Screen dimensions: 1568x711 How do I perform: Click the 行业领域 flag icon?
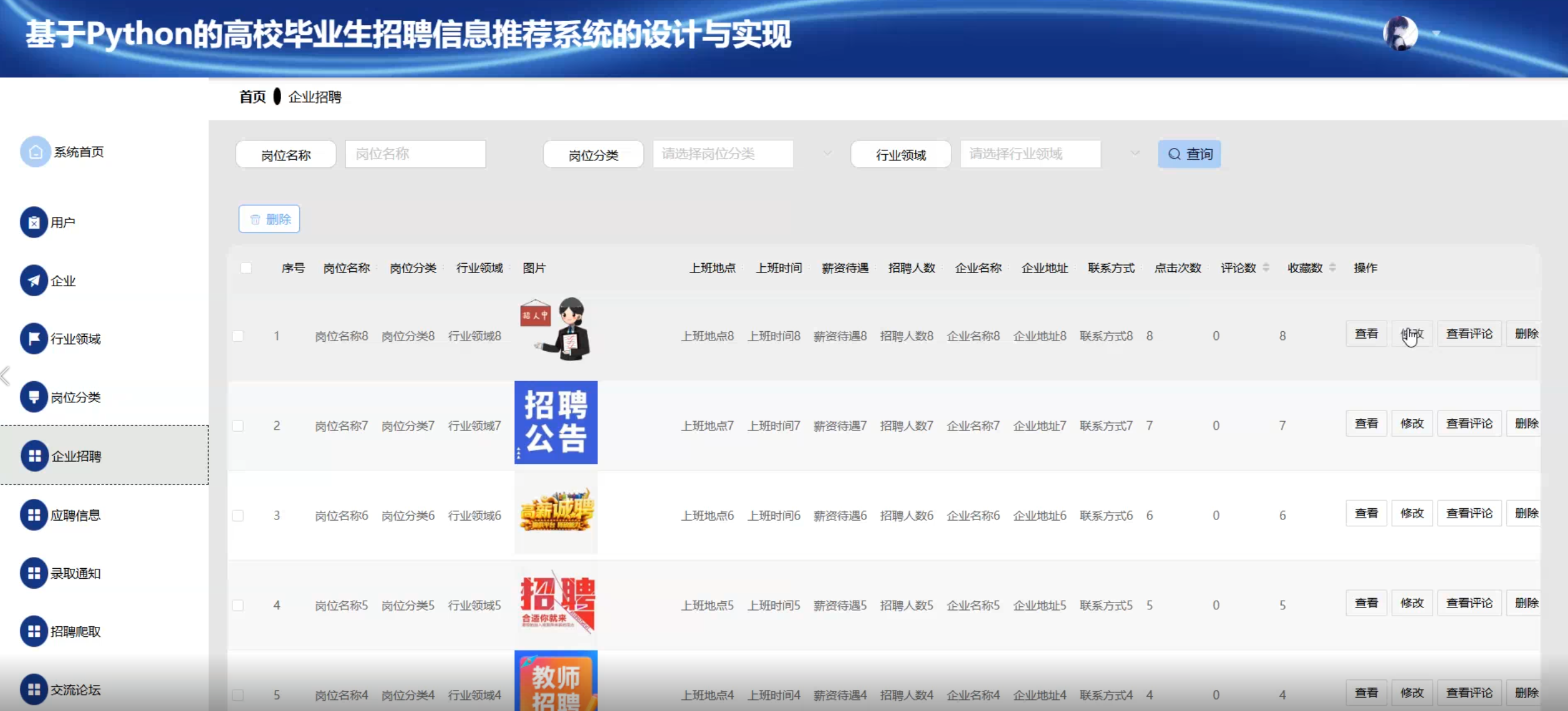(x=34, y=339)
